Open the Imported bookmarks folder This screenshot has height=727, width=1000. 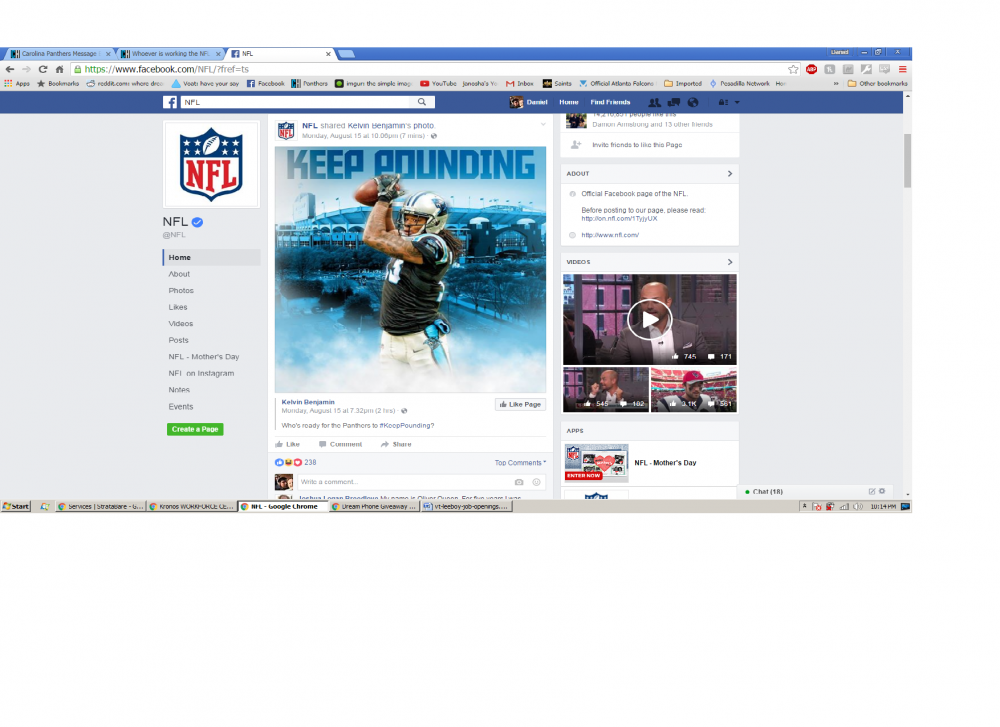point(683,84)
